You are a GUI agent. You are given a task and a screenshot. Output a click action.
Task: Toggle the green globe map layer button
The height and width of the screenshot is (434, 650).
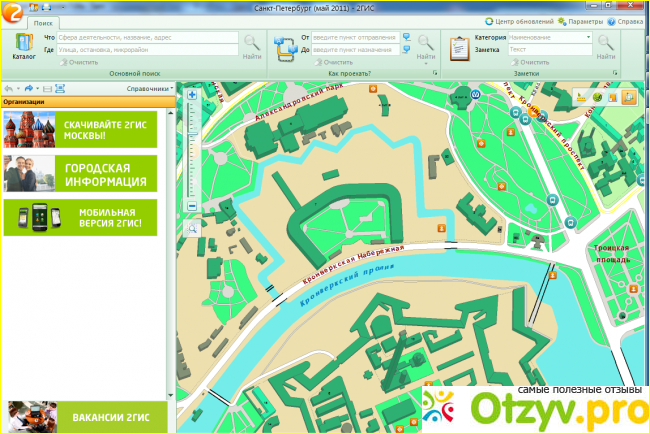pos(597,97)
